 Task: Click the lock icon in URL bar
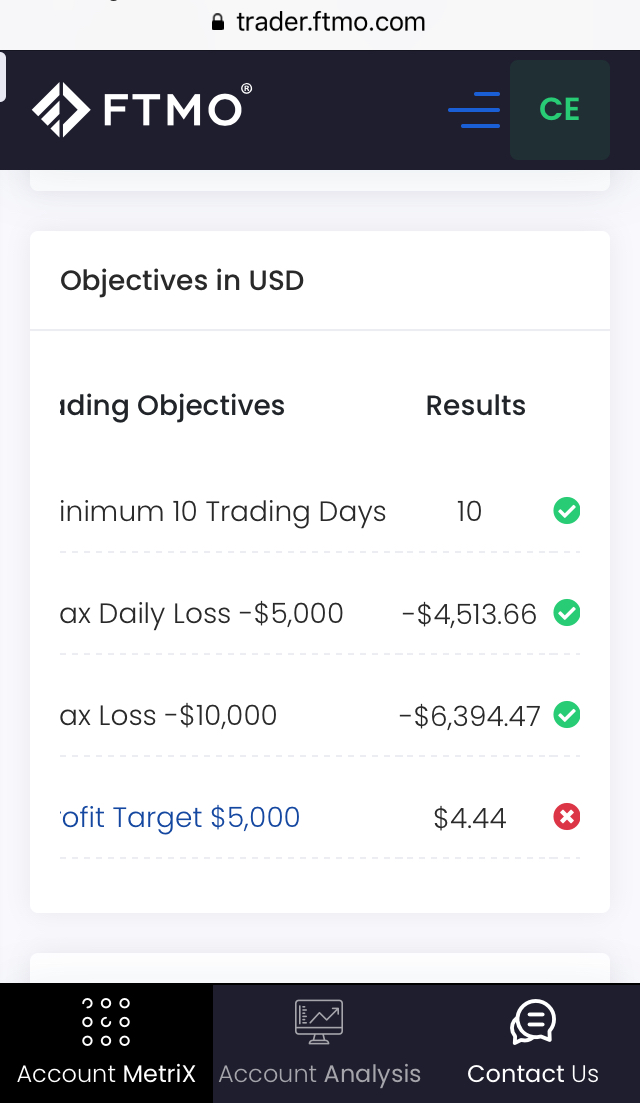tap(219, 22)
